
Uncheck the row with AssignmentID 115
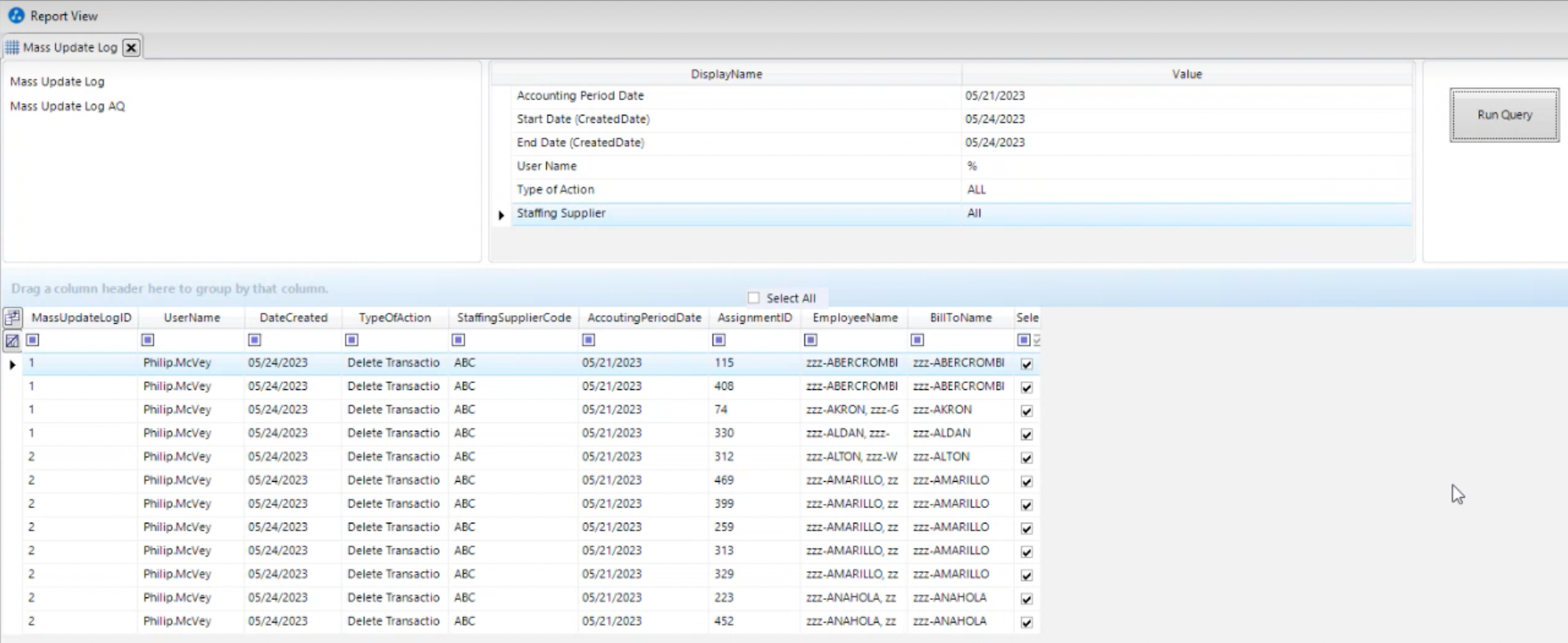coord(1027,364)
